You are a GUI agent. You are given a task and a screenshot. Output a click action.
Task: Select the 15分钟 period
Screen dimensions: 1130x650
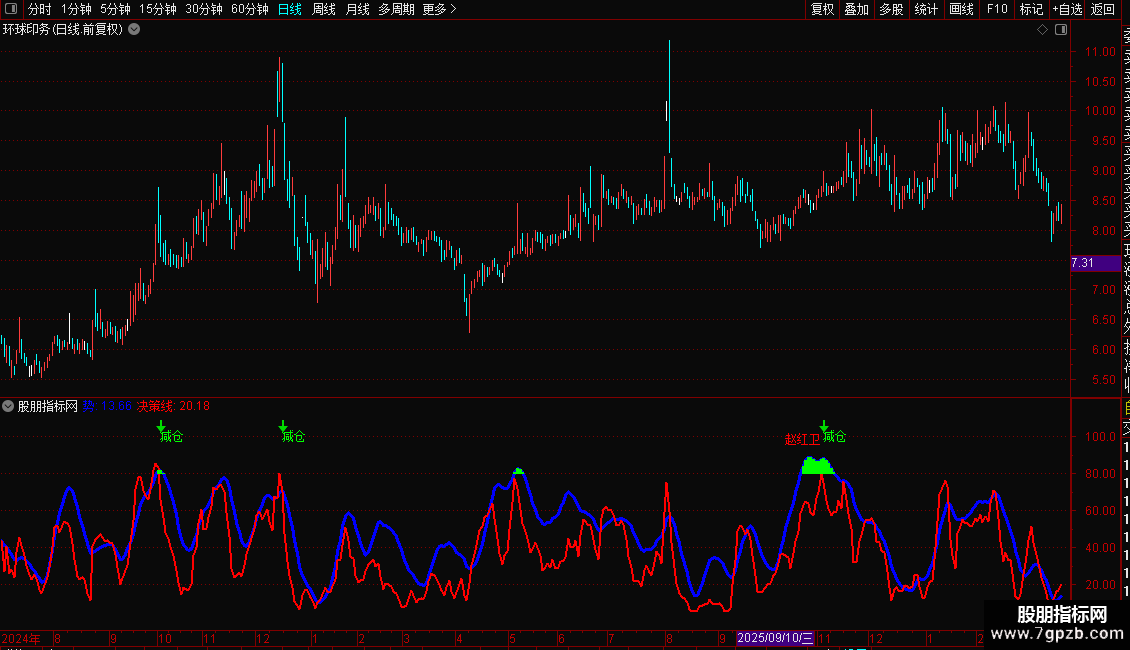pos(157,9)
